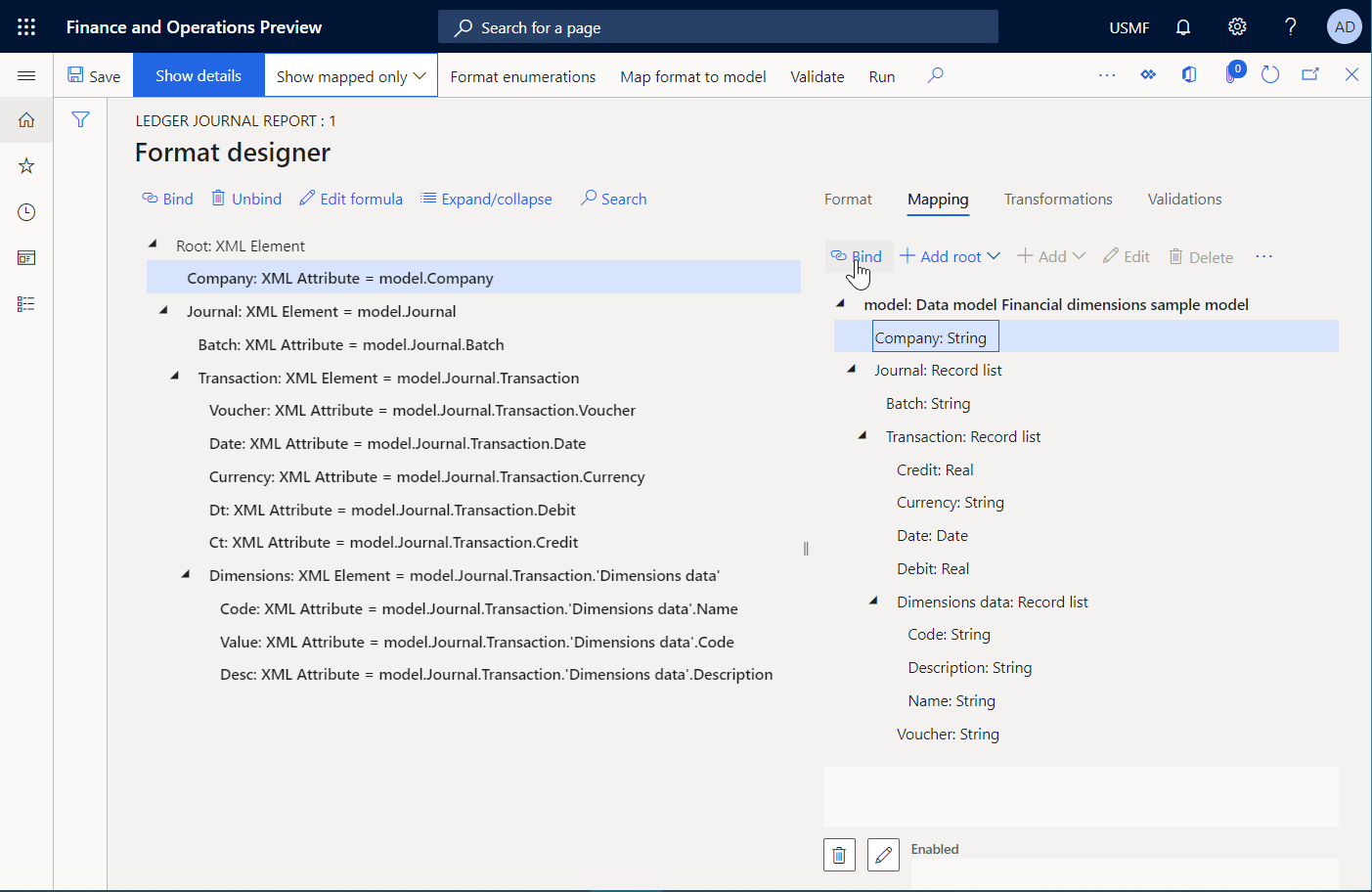
Task: Open Format enumerations
Action: click(523, 76)
